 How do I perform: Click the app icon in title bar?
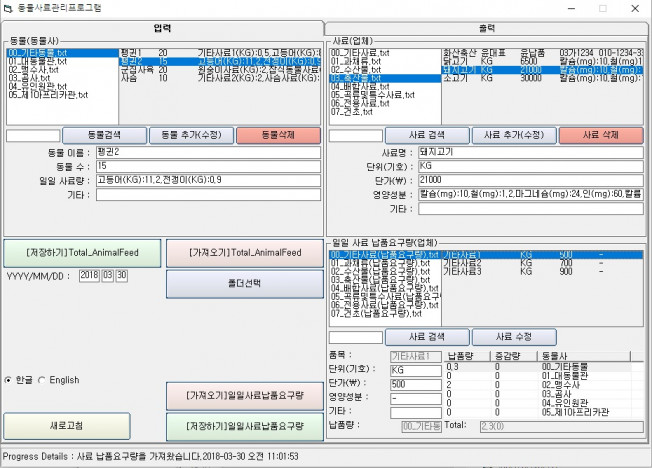(9, 8)
